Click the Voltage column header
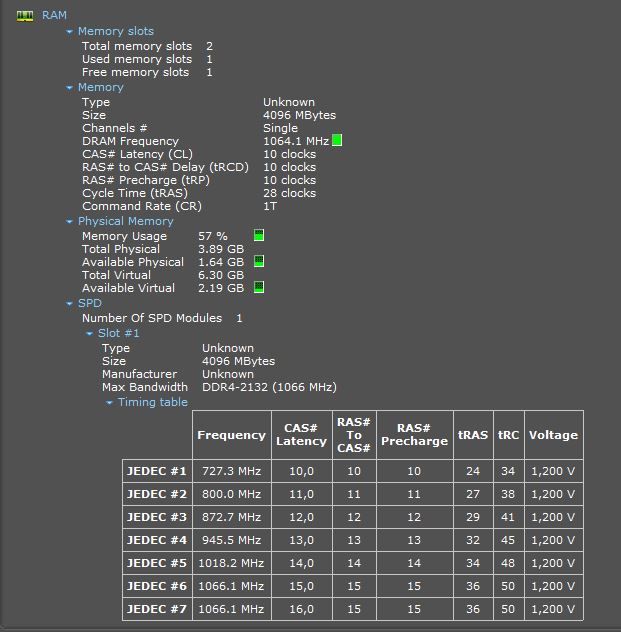The width and height of the screenshot is (621, 632). [553, 435]
